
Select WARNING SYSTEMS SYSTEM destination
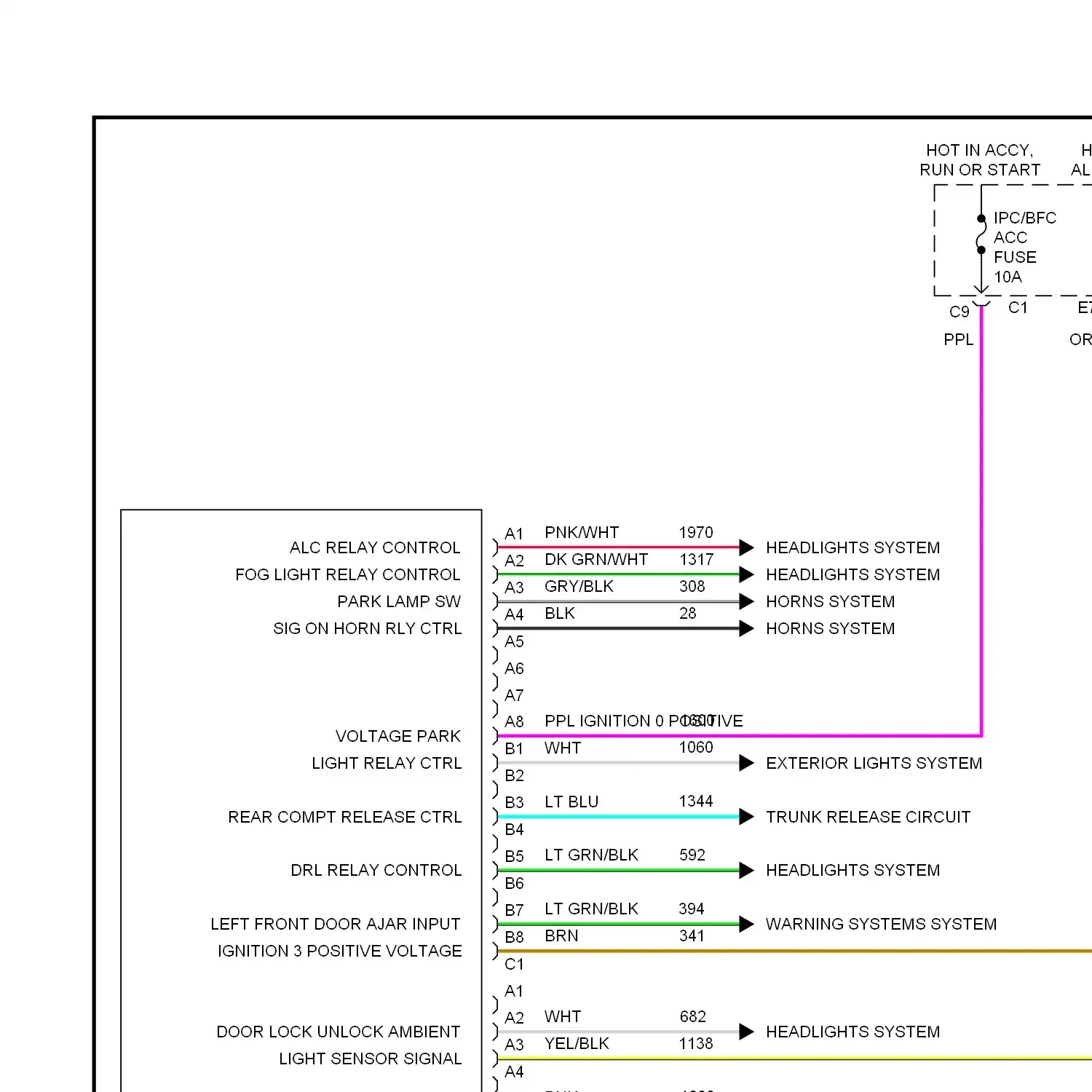click(x=882, y=924)
